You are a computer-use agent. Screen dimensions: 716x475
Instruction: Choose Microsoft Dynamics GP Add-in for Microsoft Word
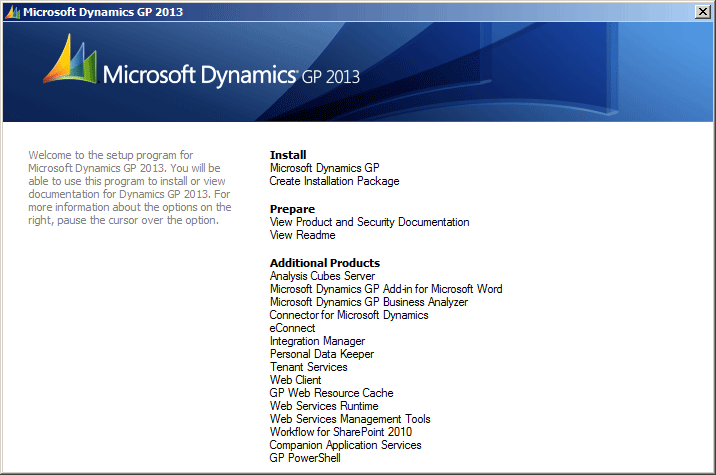(x=386, y=289)
